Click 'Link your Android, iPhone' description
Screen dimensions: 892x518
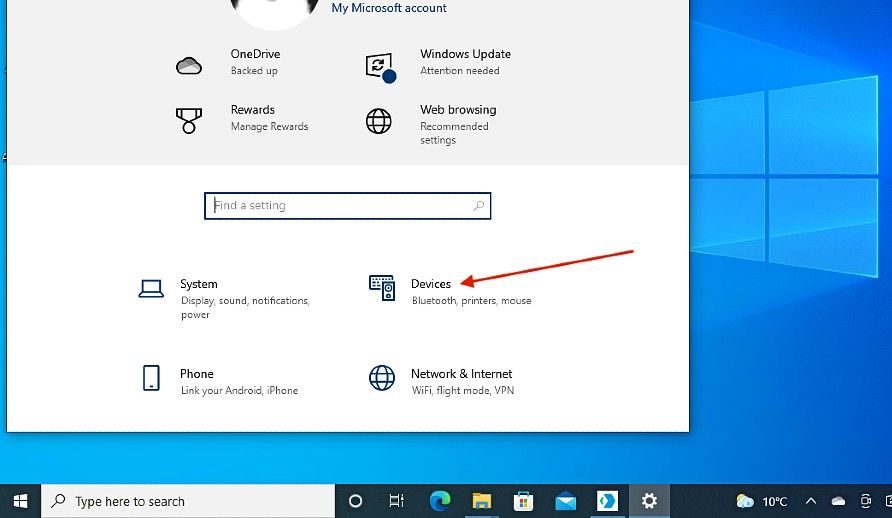[x=239, y=390]
